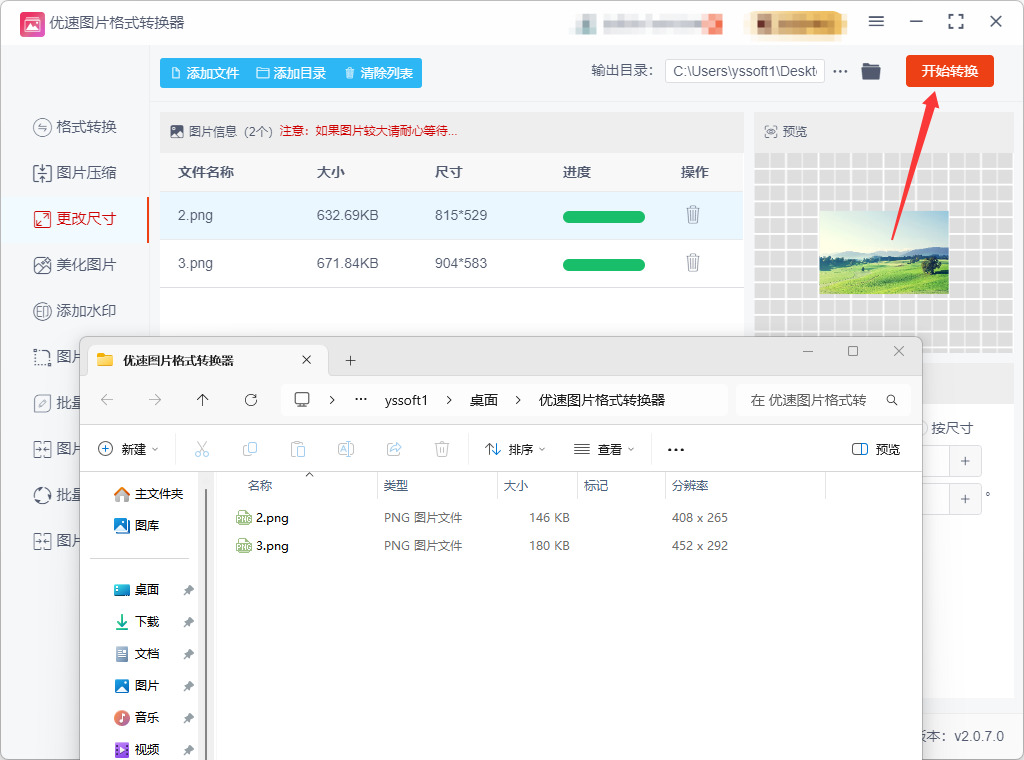The width and height of the screenshot is (1024, 760).
Task: Clear the image list with 清除列表
Action: 379,73
